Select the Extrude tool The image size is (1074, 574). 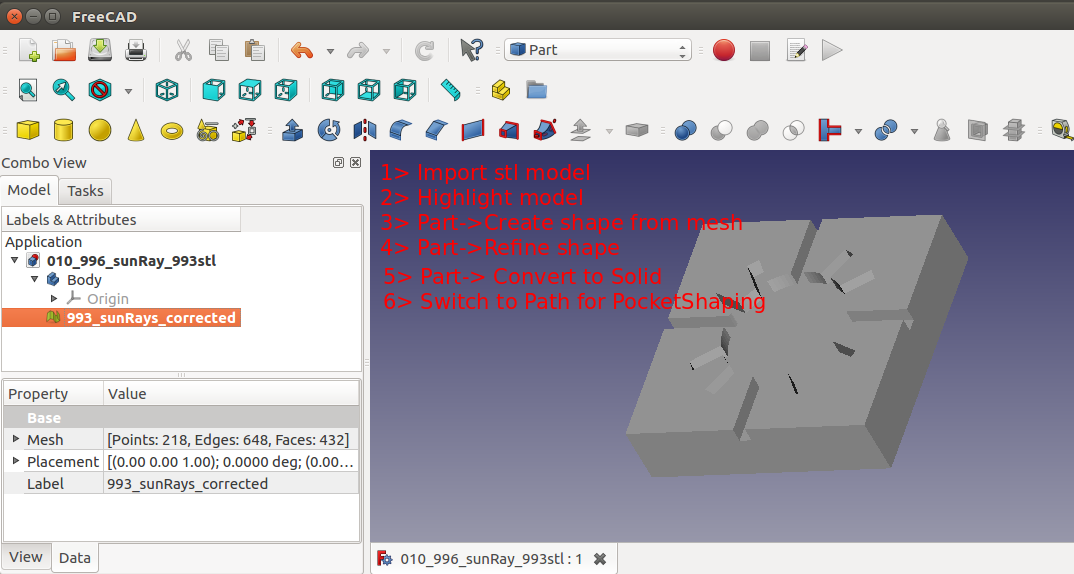(293, 130)
